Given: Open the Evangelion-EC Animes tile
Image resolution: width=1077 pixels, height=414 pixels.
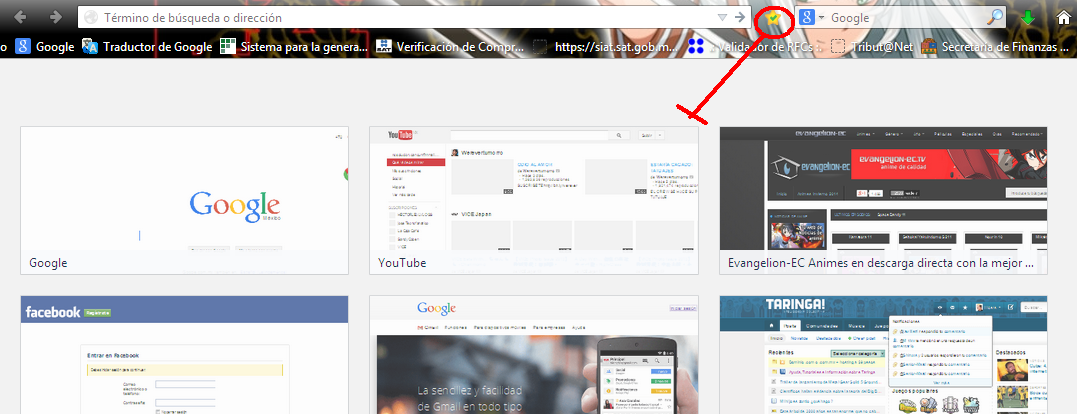Looking at the screenshot, I should pyautogui.click(x=883, y=200).
